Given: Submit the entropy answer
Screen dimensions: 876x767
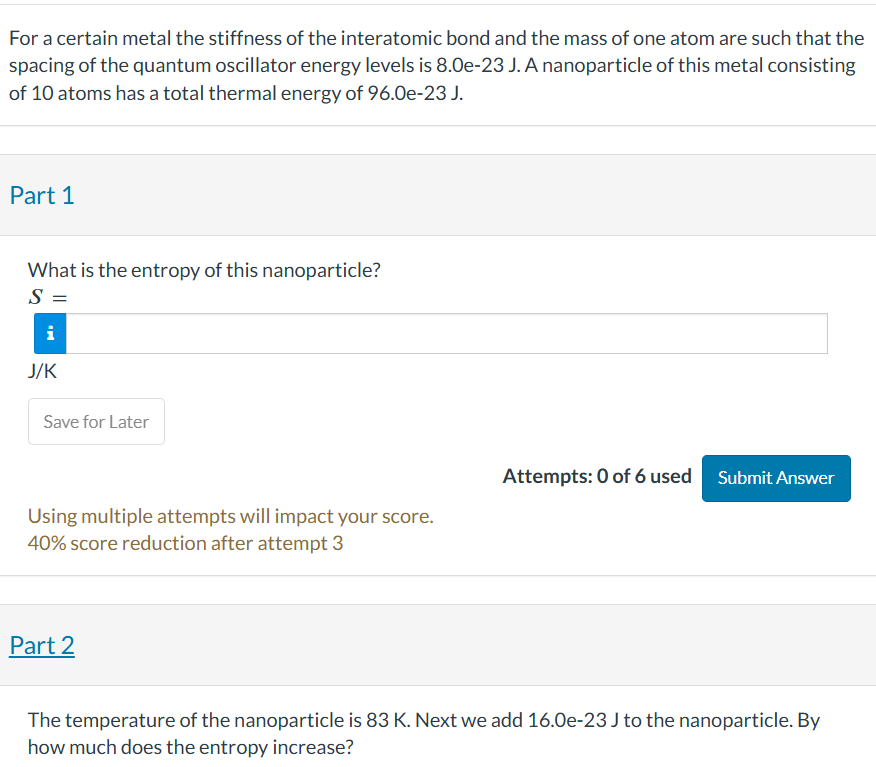Looking at the screenshot, I should pos(776,478).
